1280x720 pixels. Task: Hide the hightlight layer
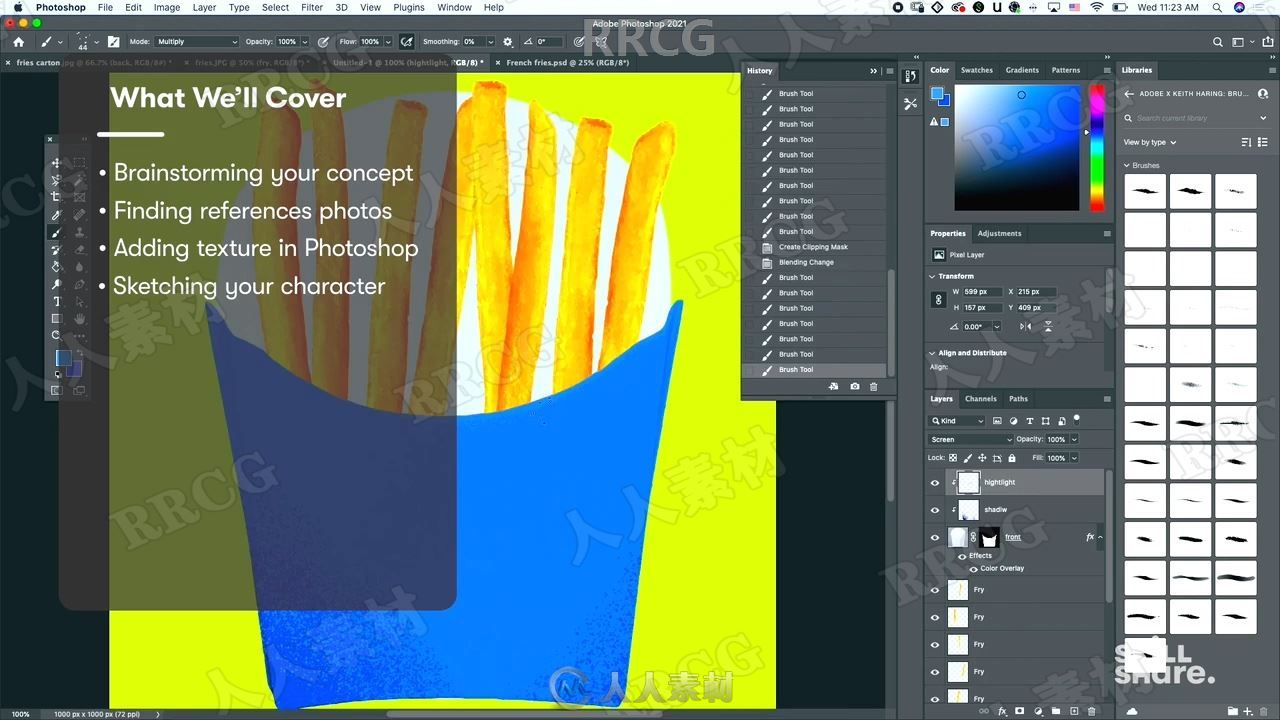[x=935, y=482]
